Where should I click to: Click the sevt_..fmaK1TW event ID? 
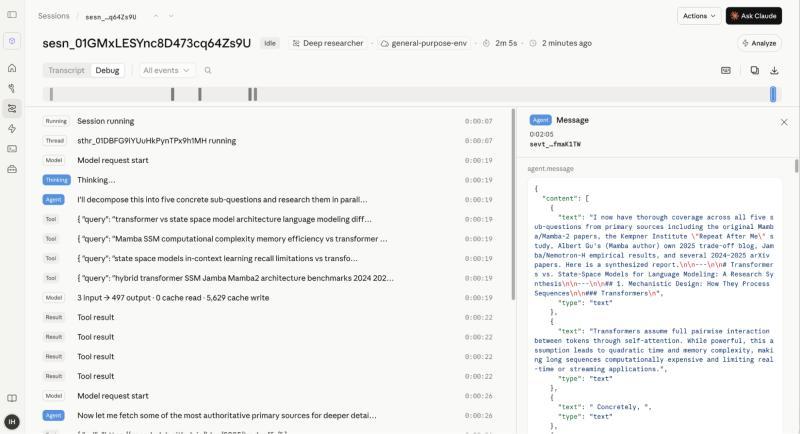coord(555,144)
